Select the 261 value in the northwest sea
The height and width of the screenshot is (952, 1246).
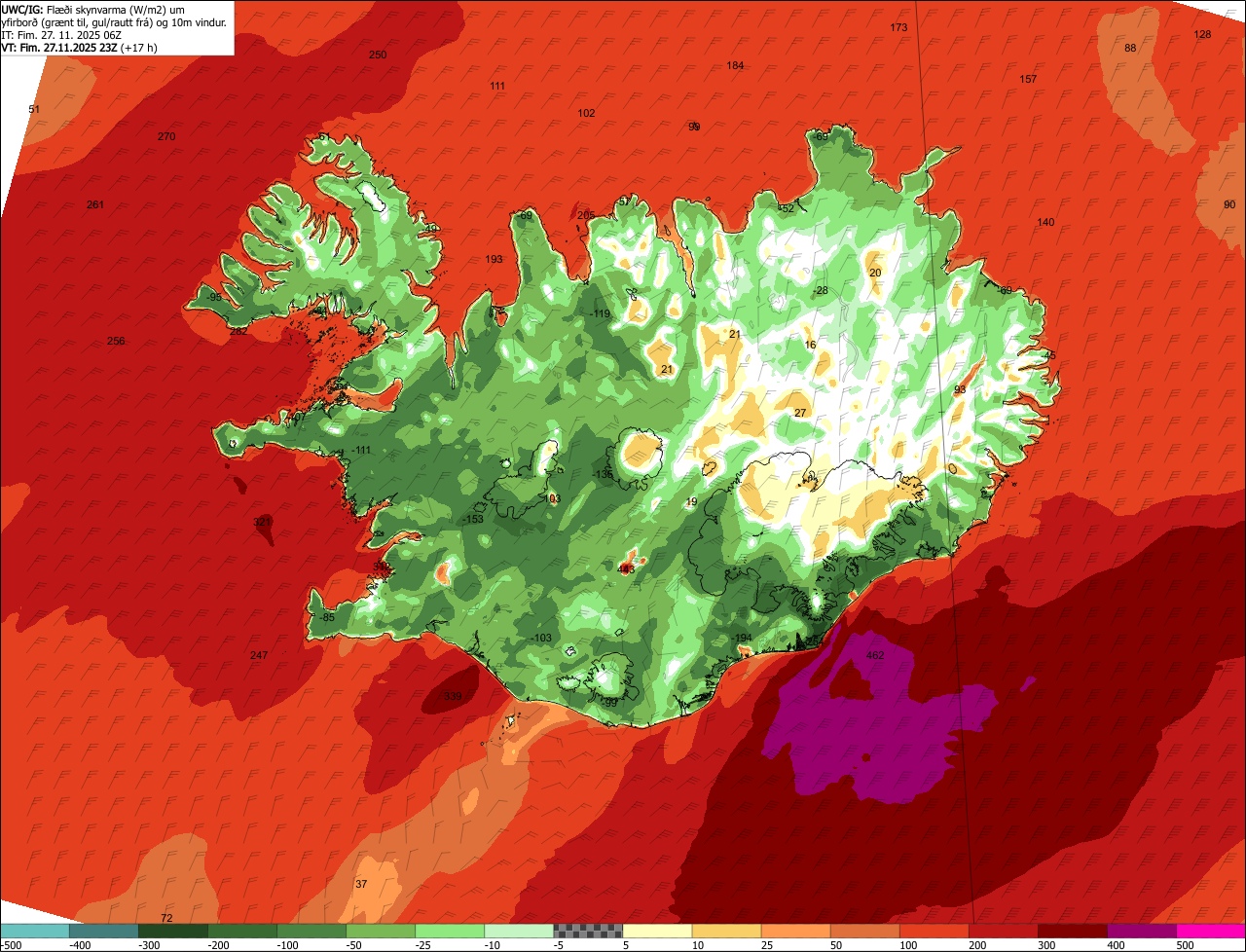95,205
